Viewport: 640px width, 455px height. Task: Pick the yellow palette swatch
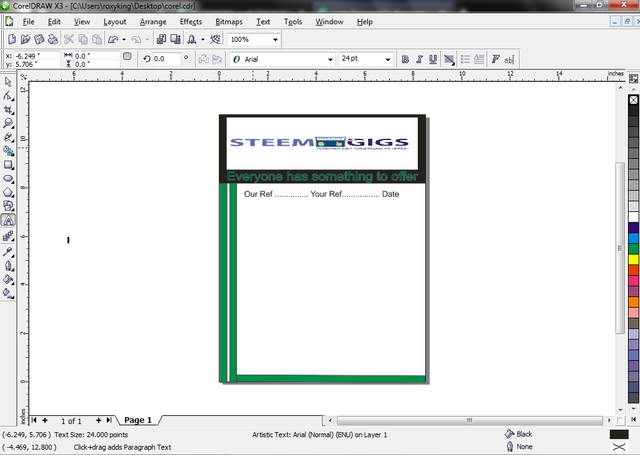tap(633, 259)
